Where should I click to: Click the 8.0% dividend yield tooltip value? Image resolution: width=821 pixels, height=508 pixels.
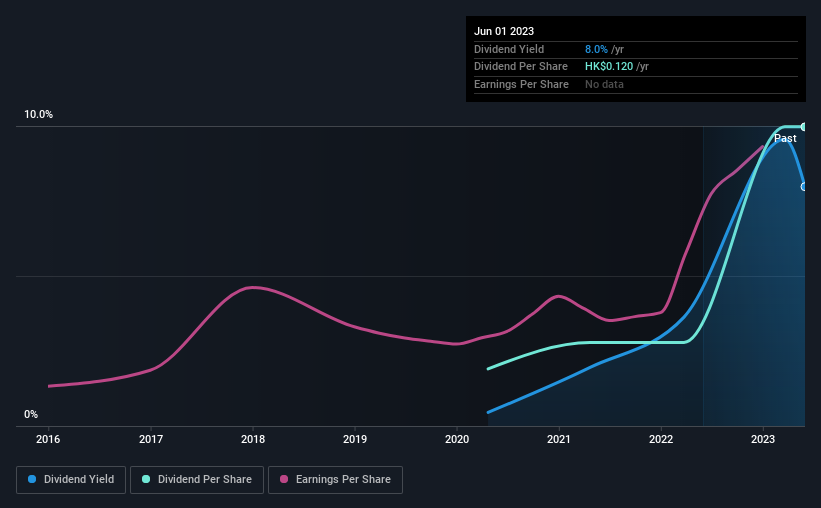pos(598,49)
